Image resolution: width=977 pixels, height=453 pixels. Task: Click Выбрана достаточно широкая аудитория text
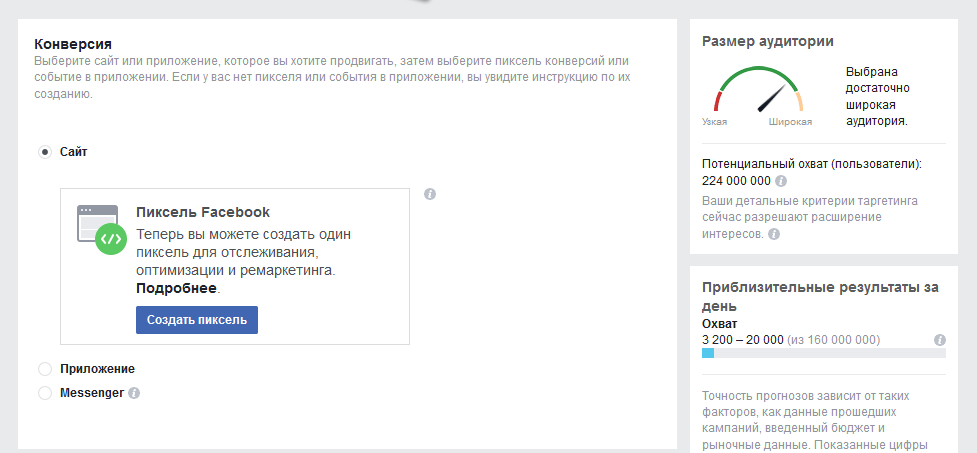click(x=878, y=97)
